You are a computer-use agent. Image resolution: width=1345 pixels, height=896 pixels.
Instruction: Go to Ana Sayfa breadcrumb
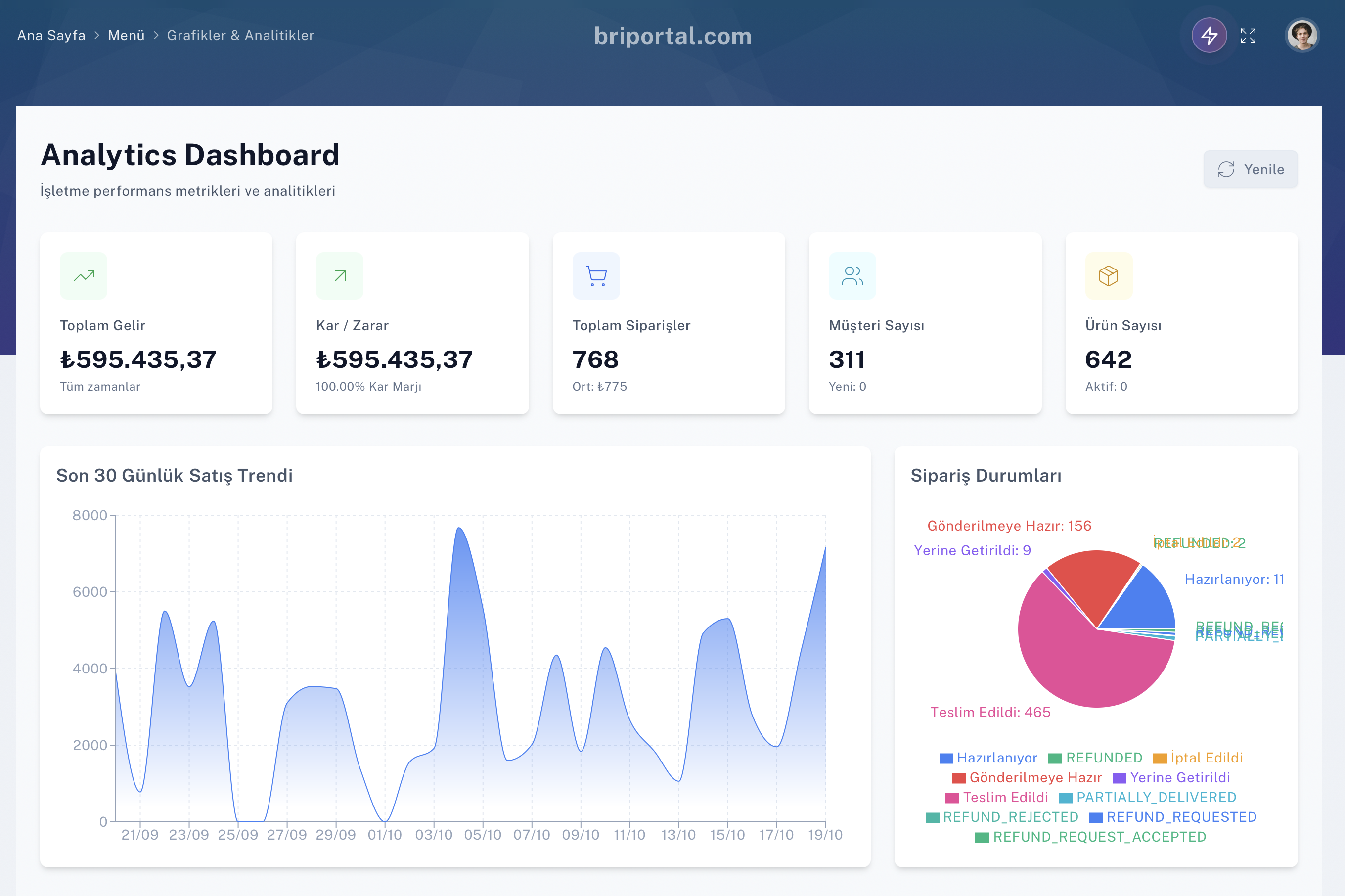click(x=51, y=36)
